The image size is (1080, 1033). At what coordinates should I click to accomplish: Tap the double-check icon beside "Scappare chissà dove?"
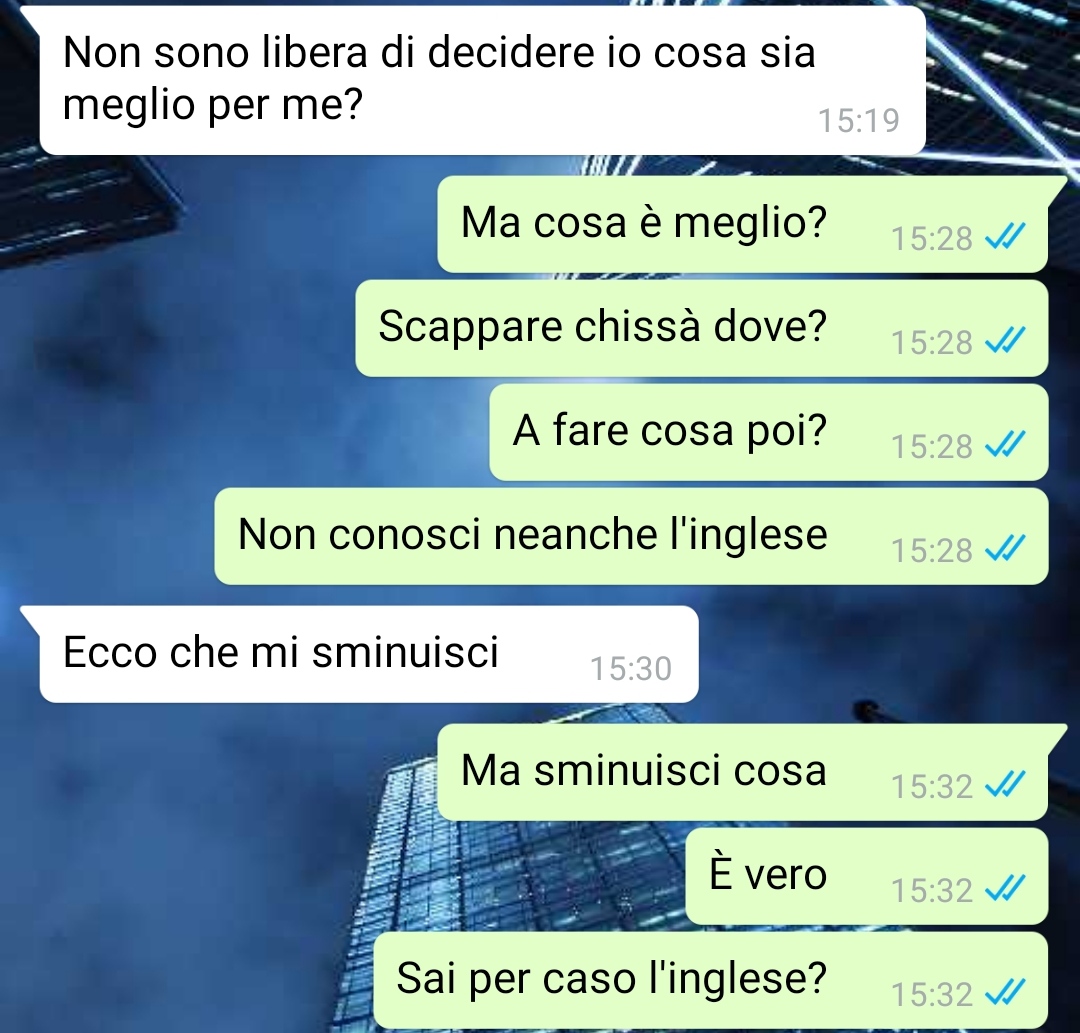1006,341
